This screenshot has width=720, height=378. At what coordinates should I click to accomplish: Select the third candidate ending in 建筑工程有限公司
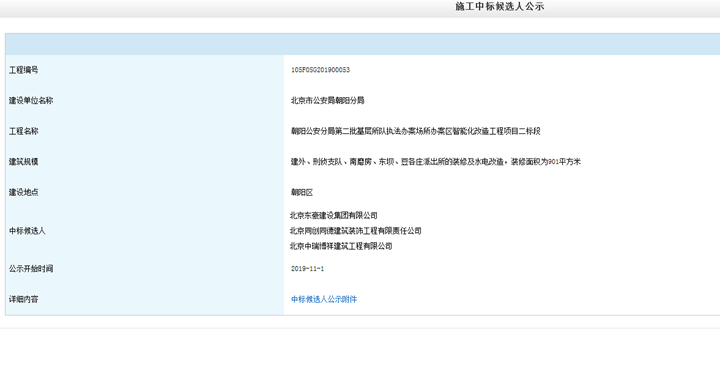(x=341, y=246)
